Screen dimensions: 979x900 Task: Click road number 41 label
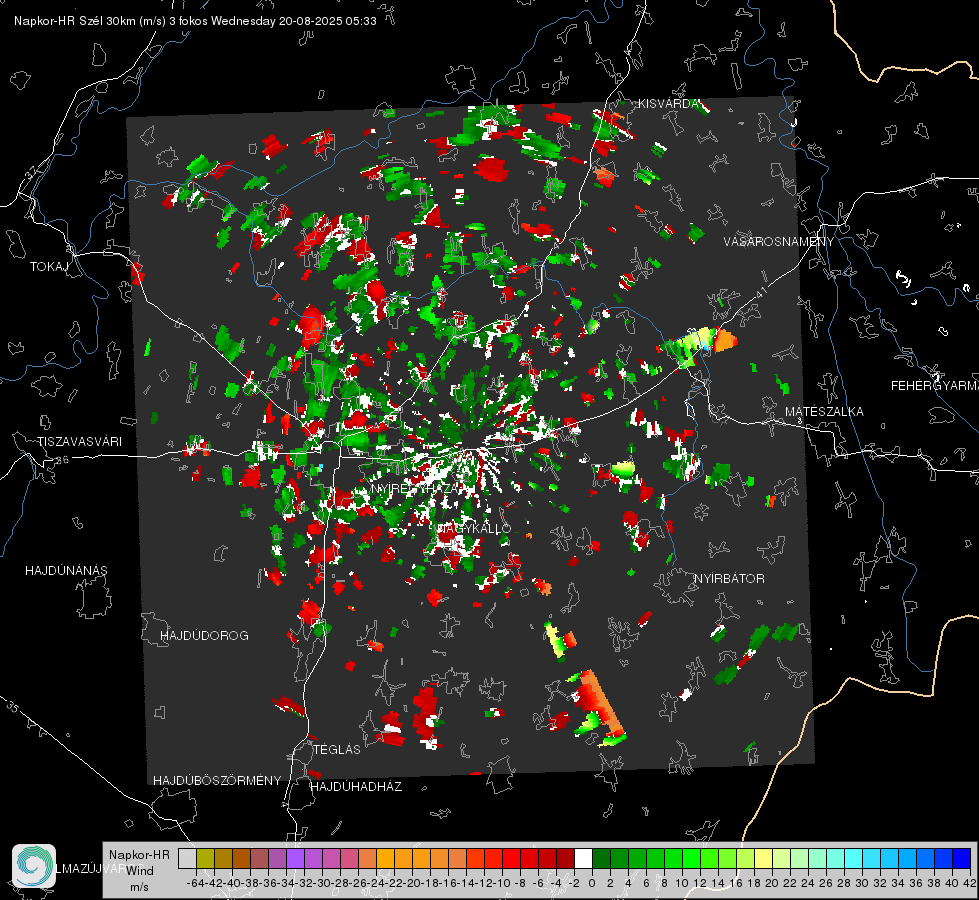(x=760, y=292)
